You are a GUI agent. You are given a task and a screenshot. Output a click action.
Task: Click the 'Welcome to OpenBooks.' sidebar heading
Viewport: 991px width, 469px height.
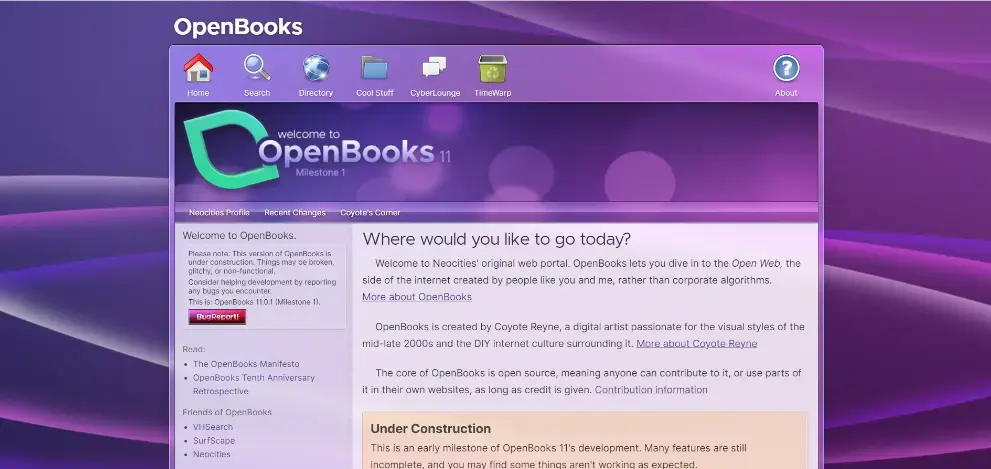point(240,235)
